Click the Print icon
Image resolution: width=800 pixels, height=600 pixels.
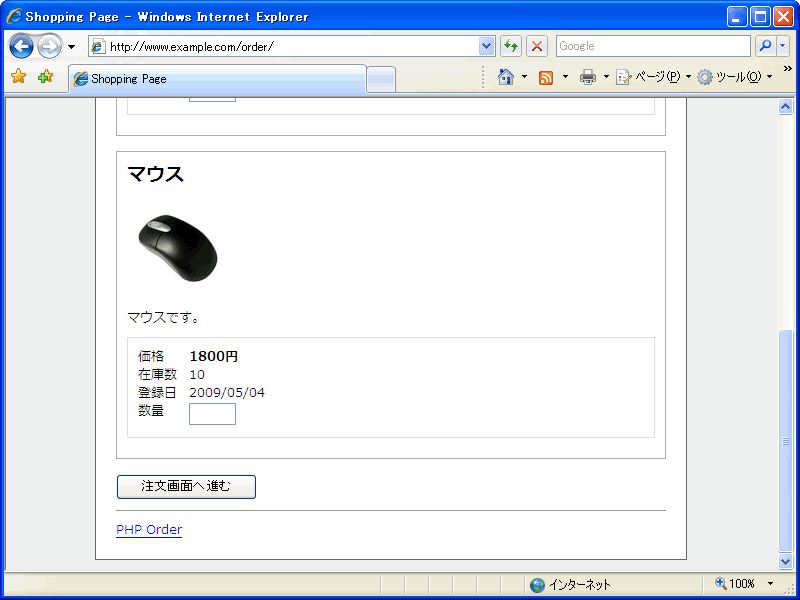click(x=588, y=77)
